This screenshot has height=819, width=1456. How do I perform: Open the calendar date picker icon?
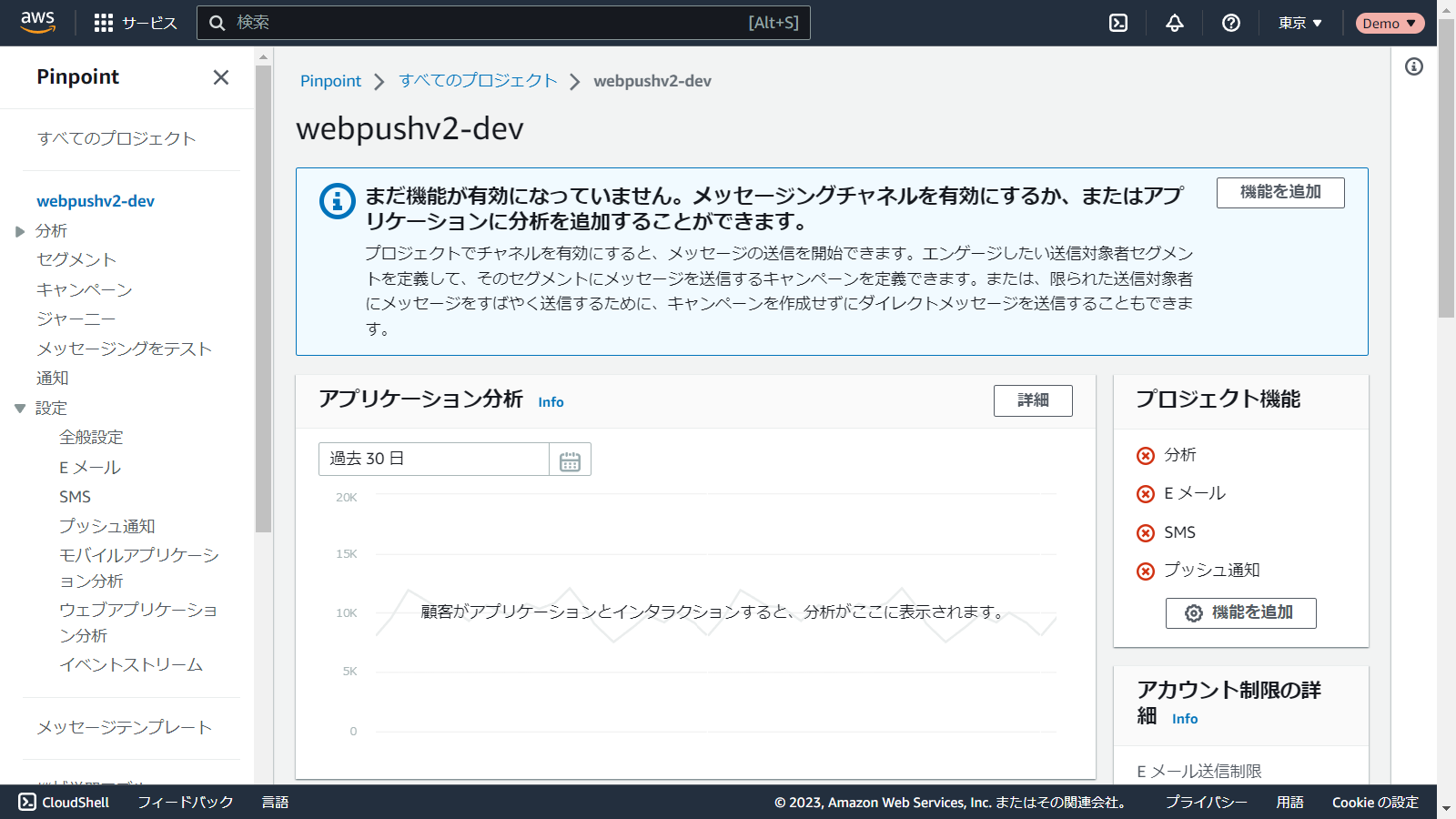click(x=570, y=460)
